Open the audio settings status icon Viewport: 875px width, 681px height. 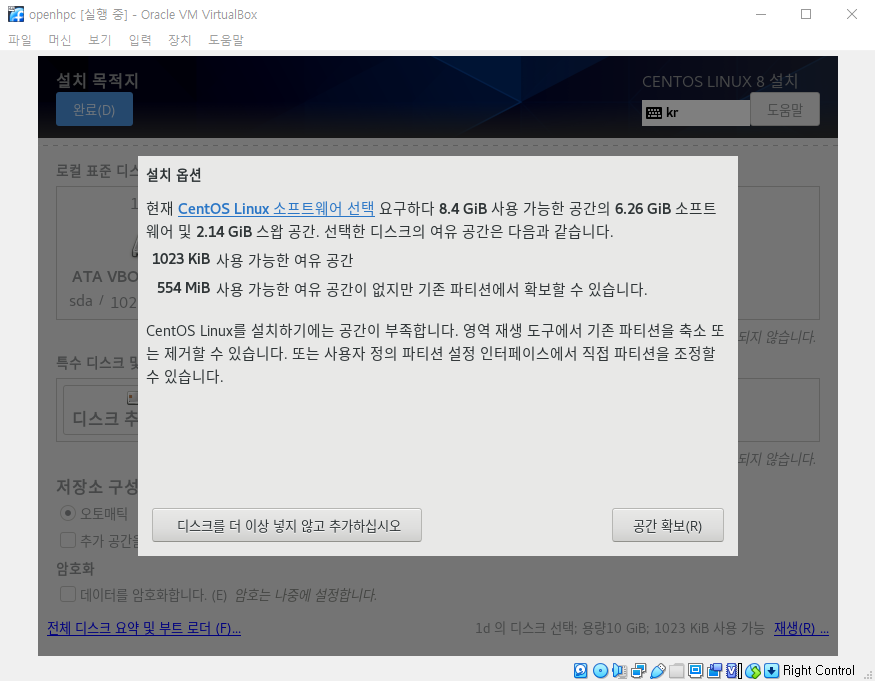coord(619,670)
